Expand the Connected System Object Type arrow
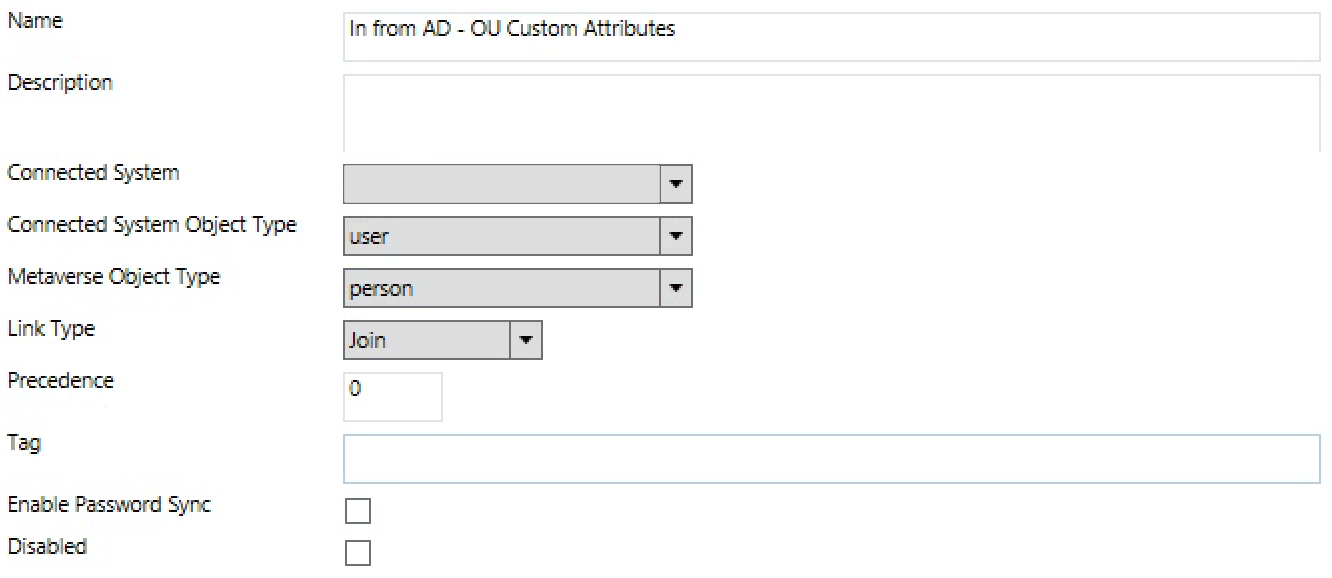 point(677,237)
